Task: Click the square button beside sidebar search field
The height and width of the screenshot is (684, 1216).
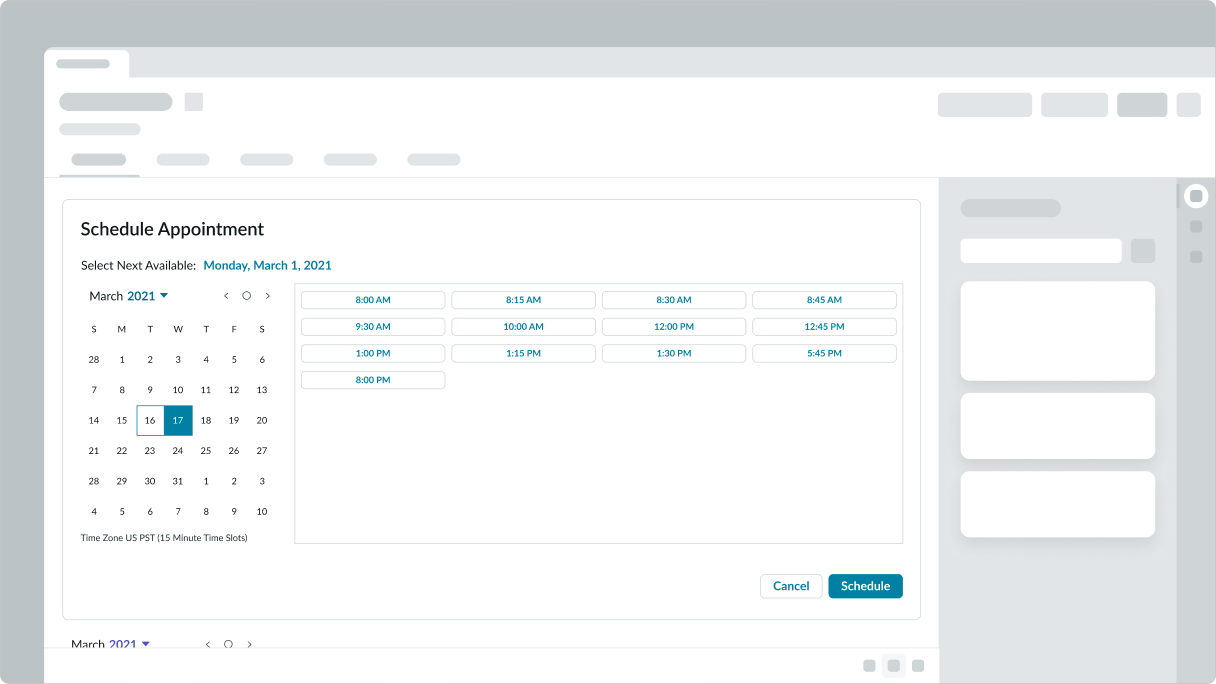Action: coord(1142,251)
